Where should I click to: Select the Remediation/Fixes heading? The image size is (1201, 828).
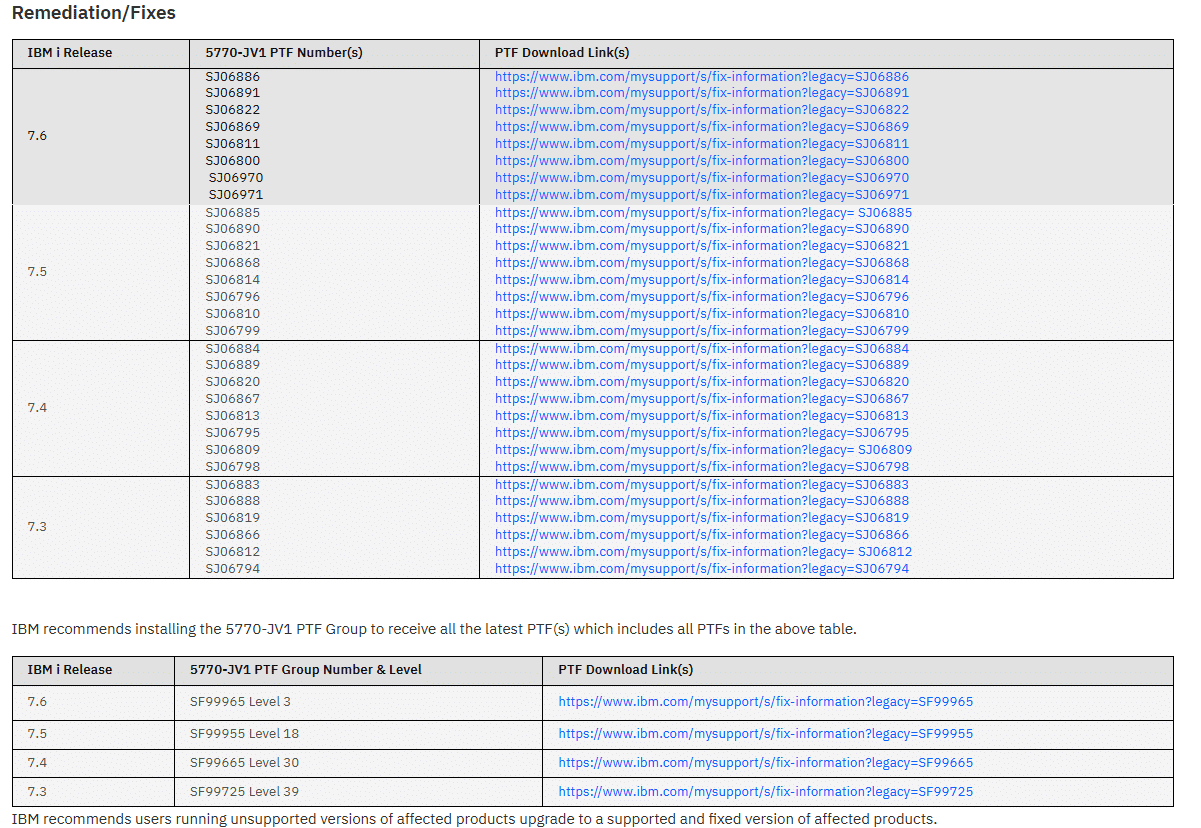pyautogui.click(x=94, y=14)
